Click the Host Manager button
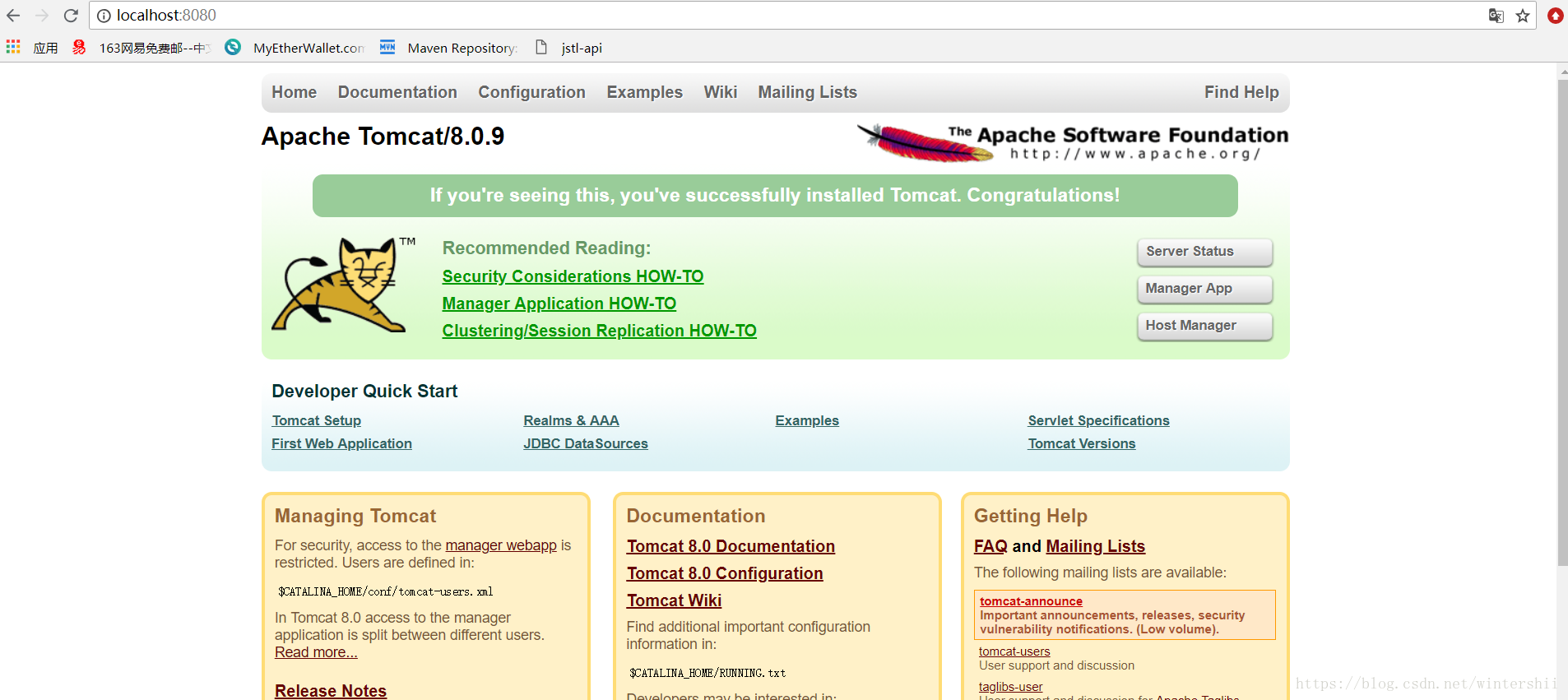 pos(1204,326)
